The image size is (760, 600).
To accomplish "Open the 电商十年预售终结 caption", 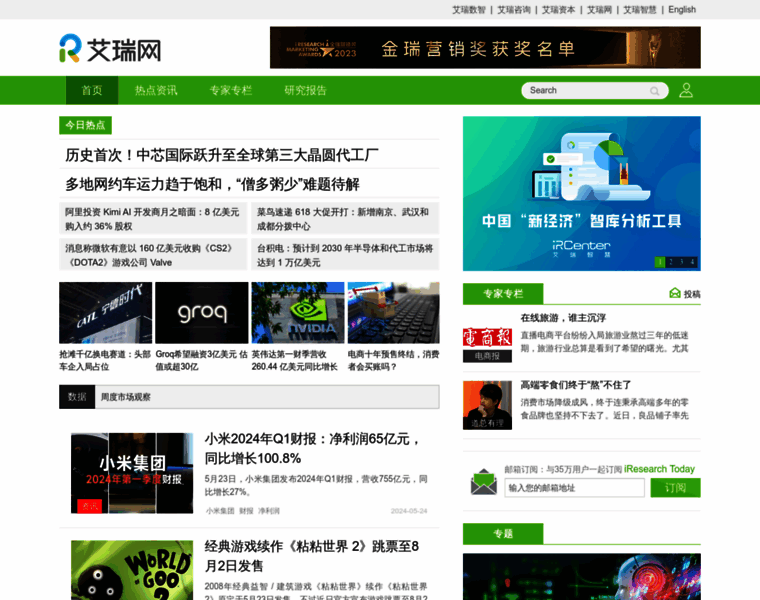I will pyautogui.click(x=394, y=360).
